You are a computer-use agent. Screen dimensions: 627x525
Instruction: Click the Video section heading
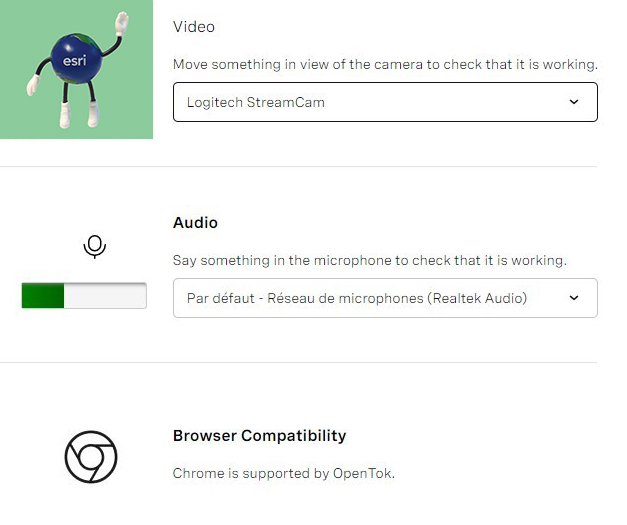194,27
